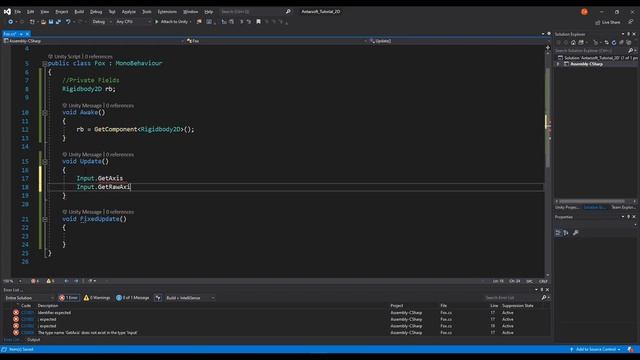This screenshot has width=640, height=360.
Task: Click the Save file disk icon
Action: 51,22
